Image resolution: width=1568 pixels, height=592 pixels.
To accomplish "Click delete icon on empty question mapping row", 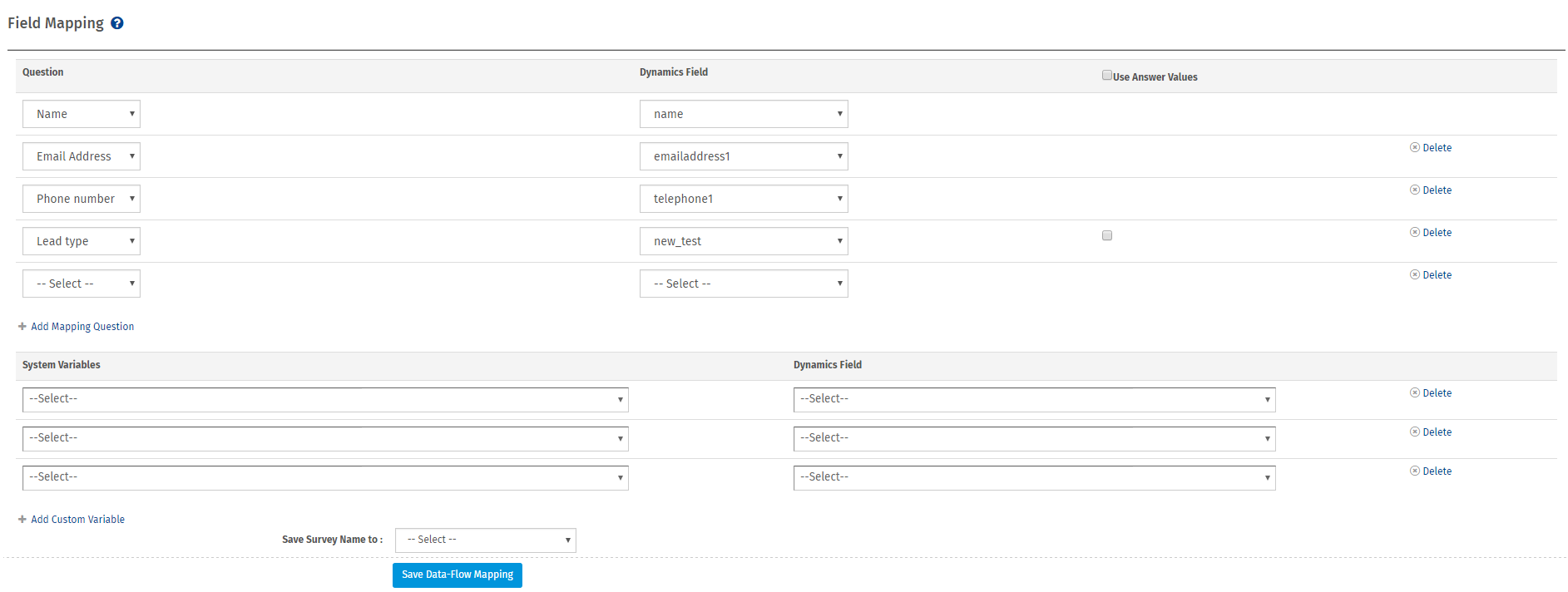I will (x=1414, y=274).
